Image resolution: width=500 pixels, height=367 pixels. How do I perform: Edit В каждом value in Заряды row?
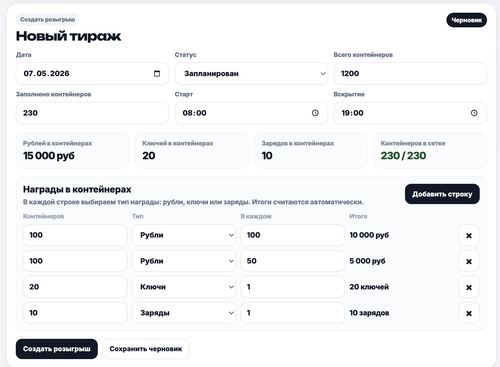293,313
